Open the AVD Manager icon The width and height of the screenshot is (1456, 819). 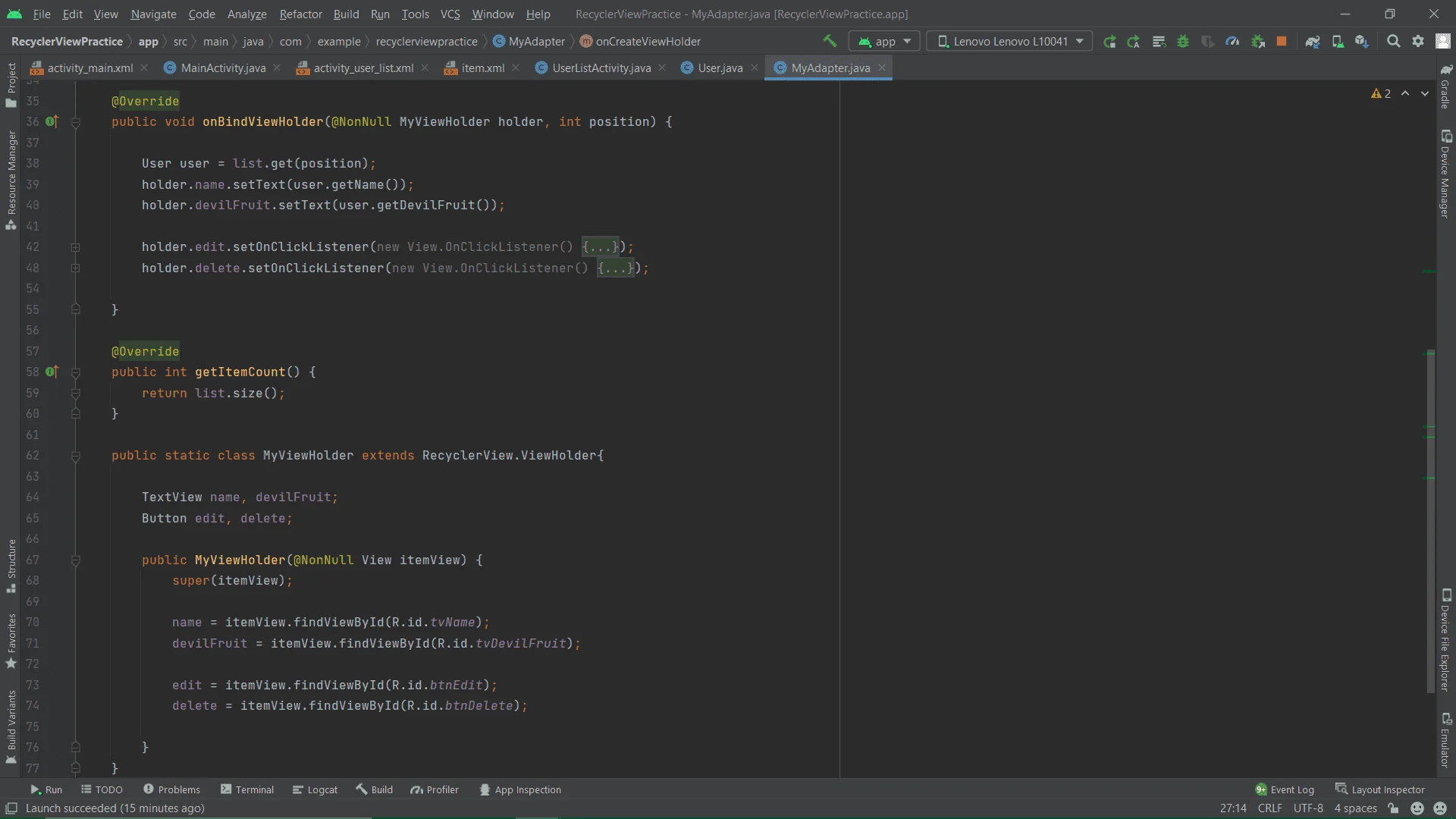pos(1338,41)
